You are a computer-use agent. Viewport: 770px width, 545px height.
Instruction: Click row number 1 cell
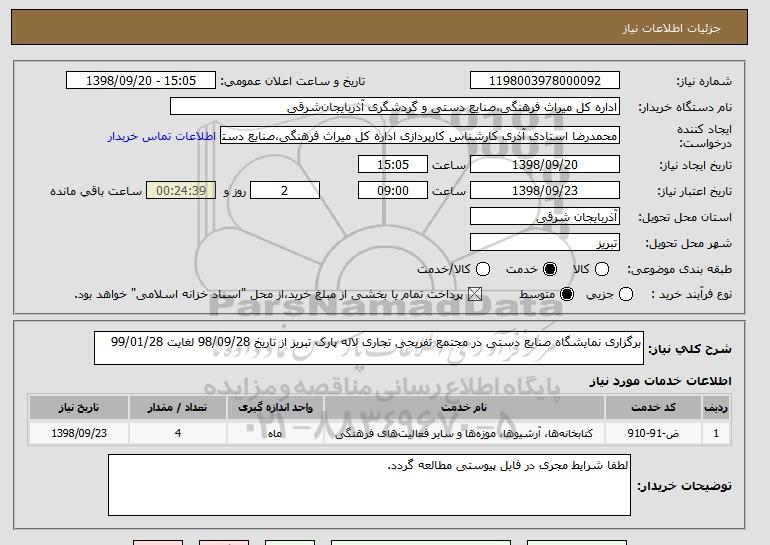[x=716, y=433]
